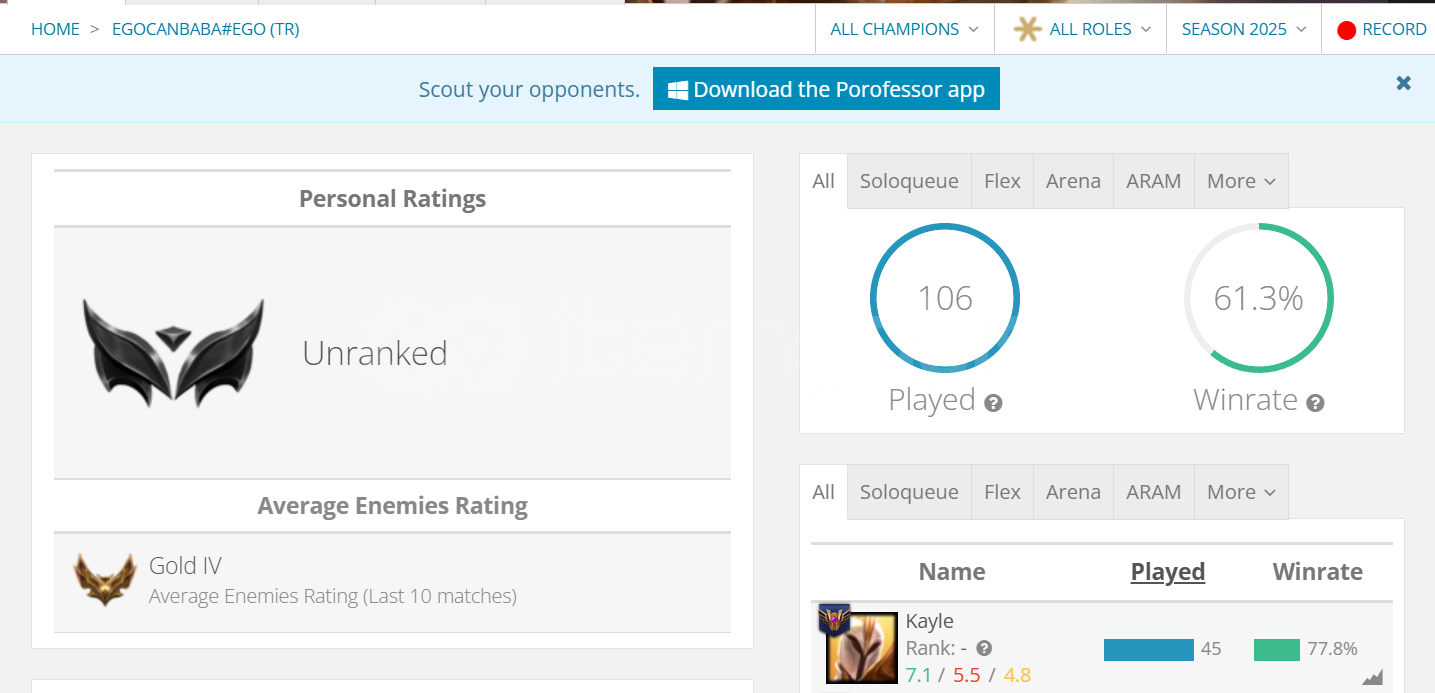Click Kayle's 45 games played value
The image size is (1435, 693).
[x=1211, y=649]
